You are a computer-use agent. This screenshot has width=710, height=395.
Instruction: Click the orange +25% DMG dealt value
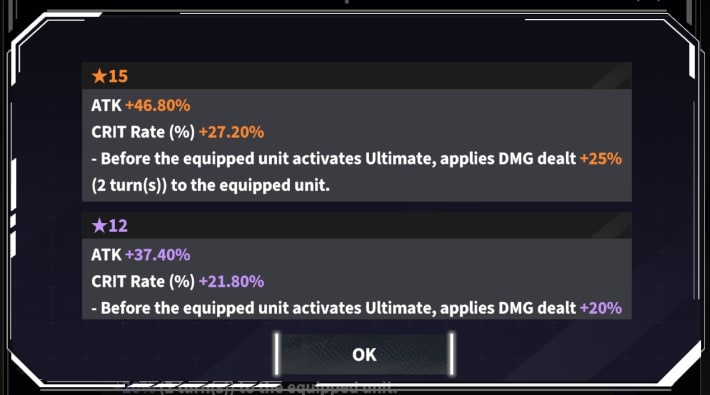pyautogui.click(x=600, y=159)
